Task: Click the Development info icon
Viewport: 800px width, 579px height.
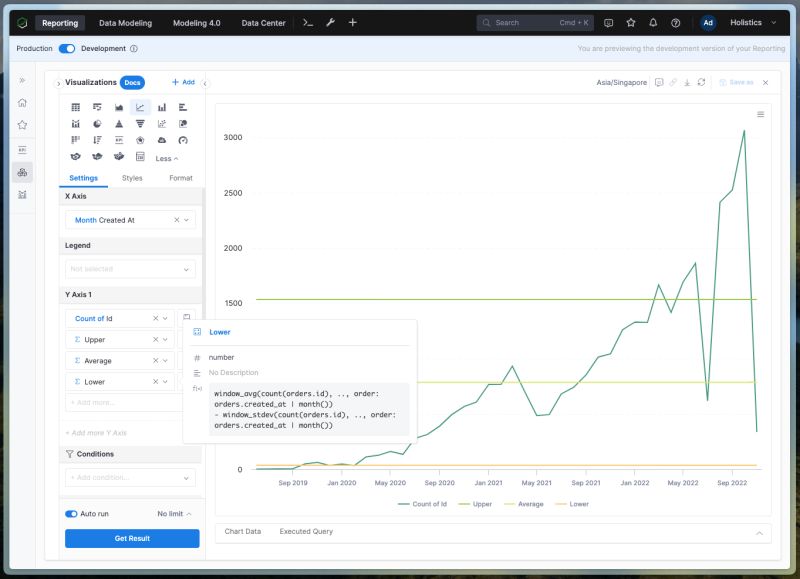Action: click(x=134, y=48)
